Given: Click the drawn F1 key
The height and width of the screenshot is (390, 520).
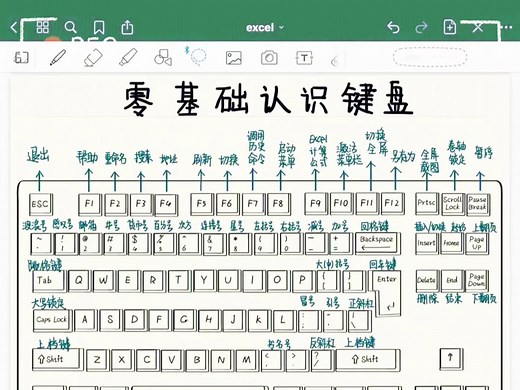Looking at the screenshot, I should pos(89,204).
